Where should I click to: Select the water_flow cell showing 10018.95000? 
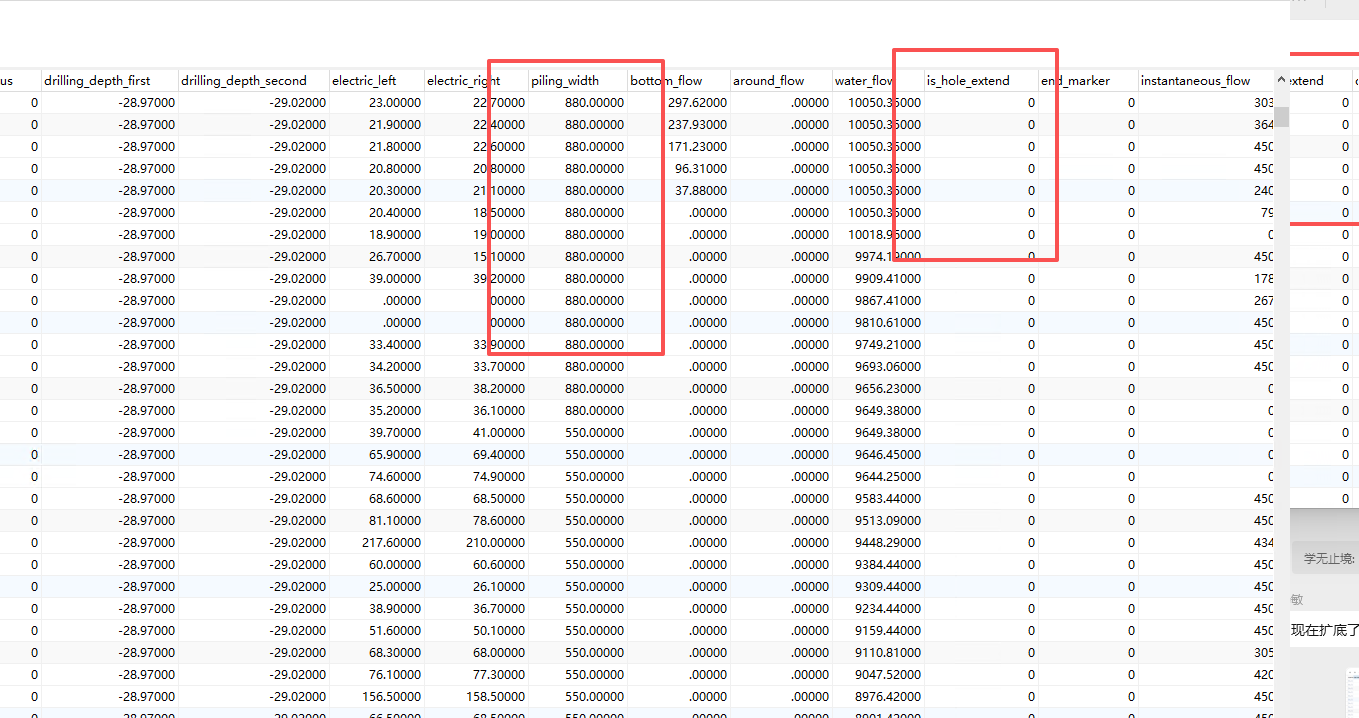[884, 235]
